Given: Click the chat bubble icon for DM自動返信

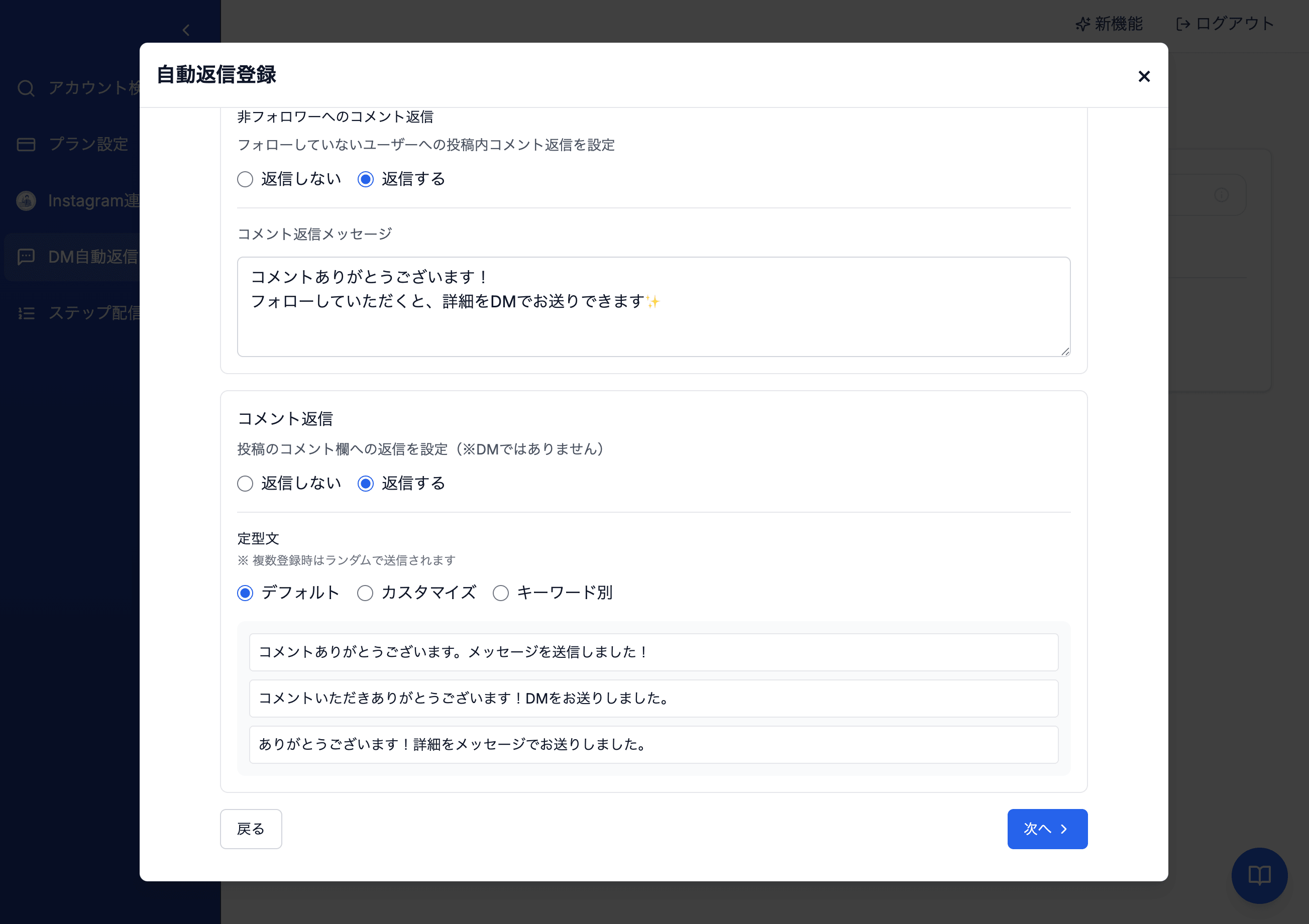Looking at the screenshot, I should (x=26, y=257).
